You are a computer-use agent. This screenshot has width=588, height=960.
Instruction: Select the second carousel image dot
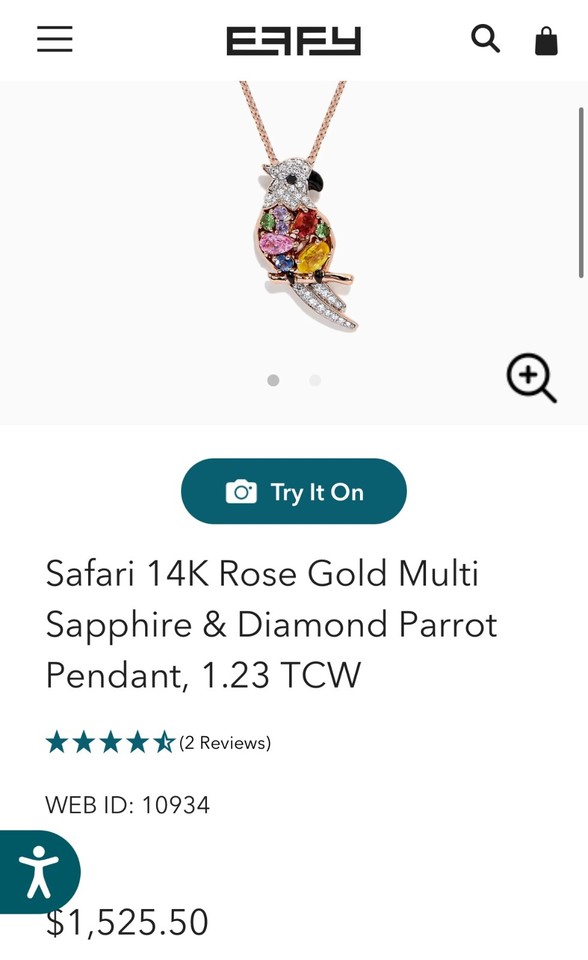click(x=315, y=380)
